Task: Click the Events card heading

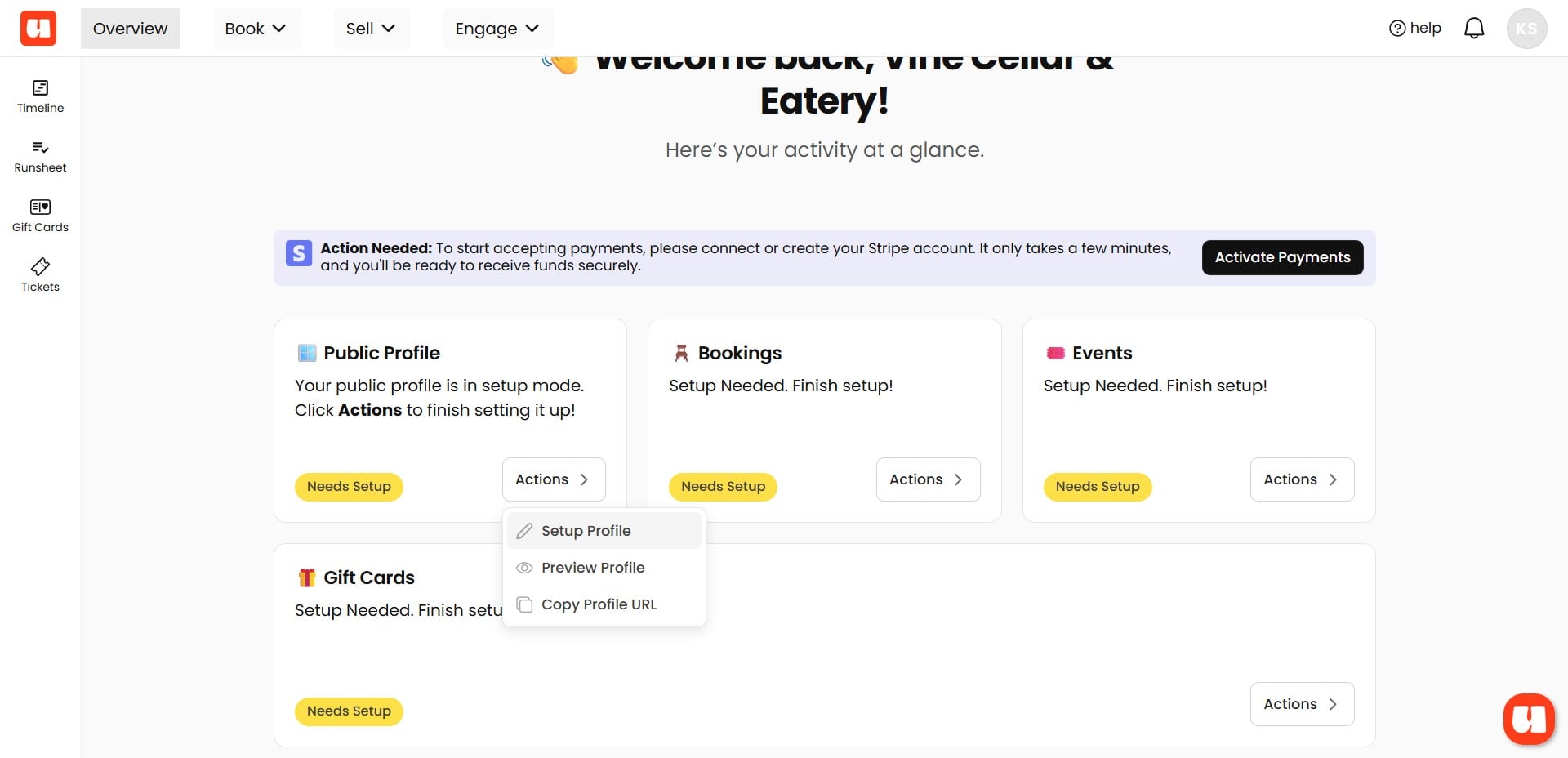Action: 1102,353
